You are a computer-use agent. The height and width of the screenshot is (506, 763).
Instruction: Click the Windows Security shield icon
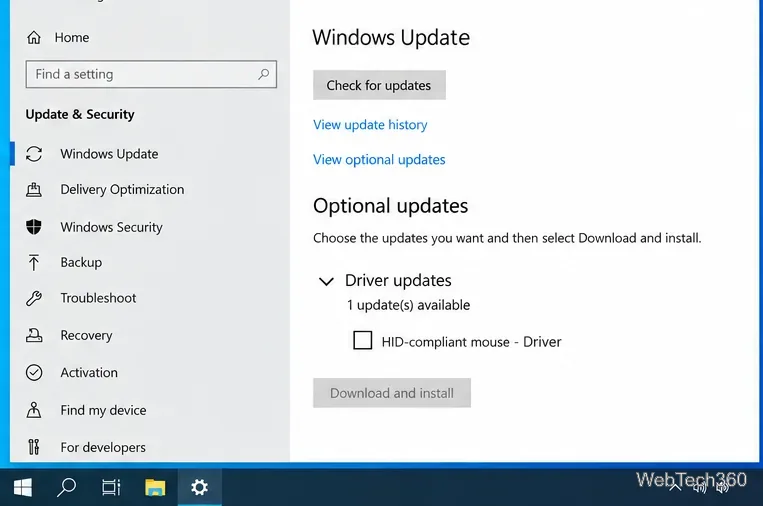(x=34, y=227)
